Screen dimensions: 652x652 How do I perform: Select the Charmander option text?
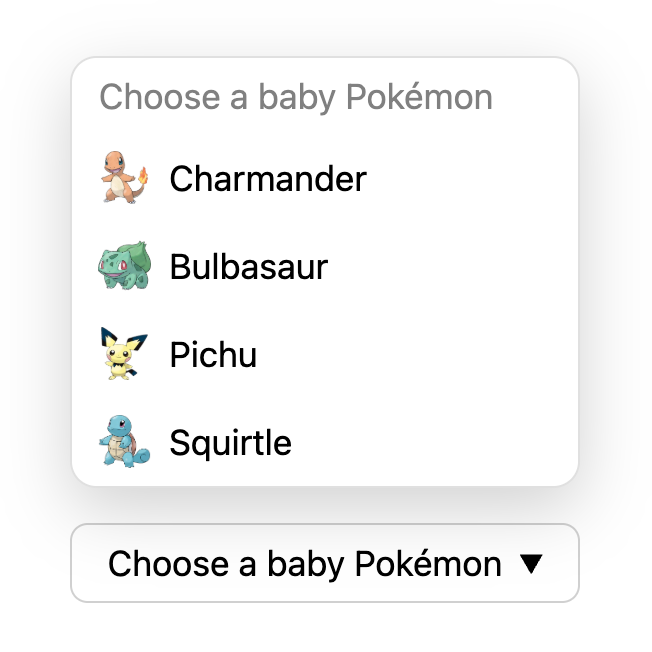point(268,179)
